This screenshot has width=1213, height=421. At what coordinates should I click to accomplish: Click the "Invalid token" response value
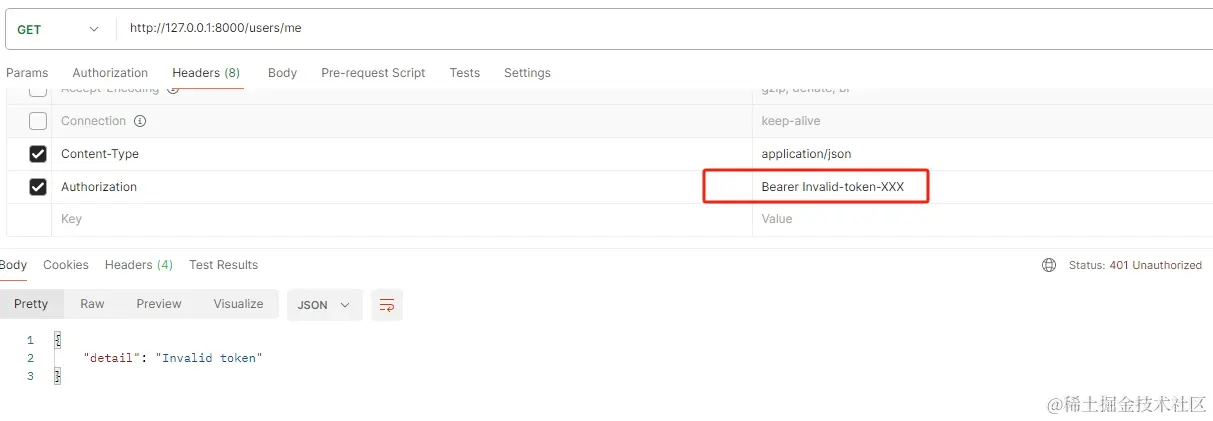tap(208, 358)
